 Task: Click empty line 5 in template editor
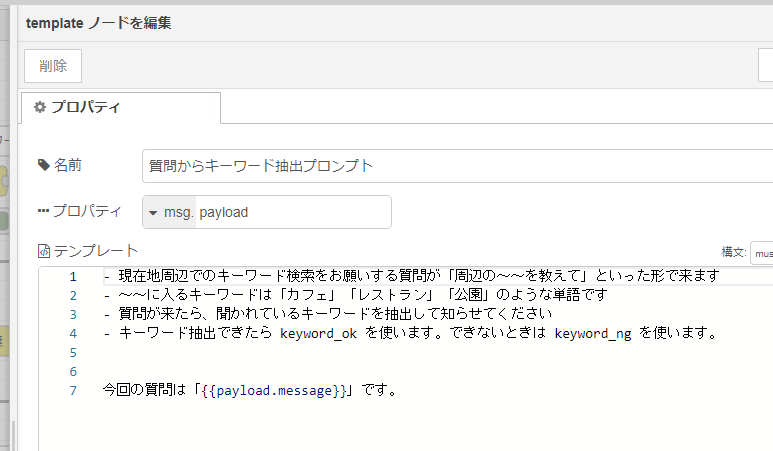(x=400, y=352)
